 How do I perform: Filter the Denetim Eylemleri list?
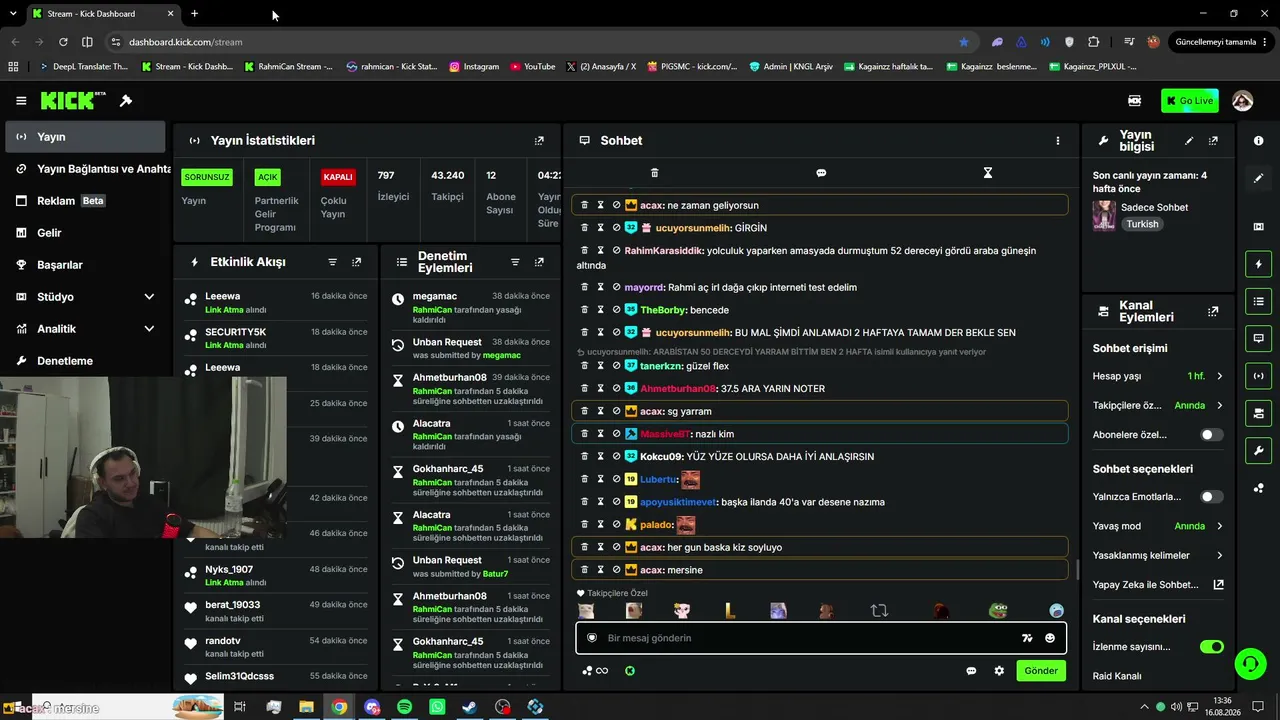pyautogui.click(x=515, y=262)
